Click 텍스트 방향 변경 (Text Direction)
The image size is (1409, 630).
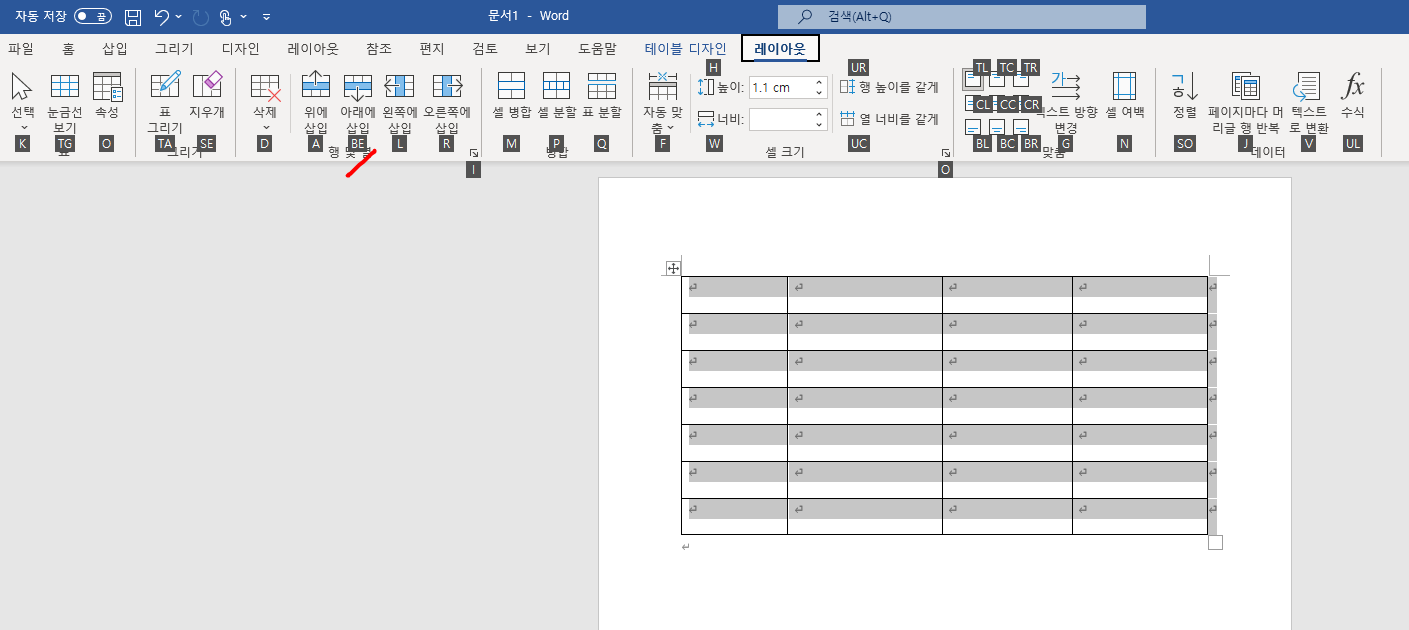point(1066,104)
